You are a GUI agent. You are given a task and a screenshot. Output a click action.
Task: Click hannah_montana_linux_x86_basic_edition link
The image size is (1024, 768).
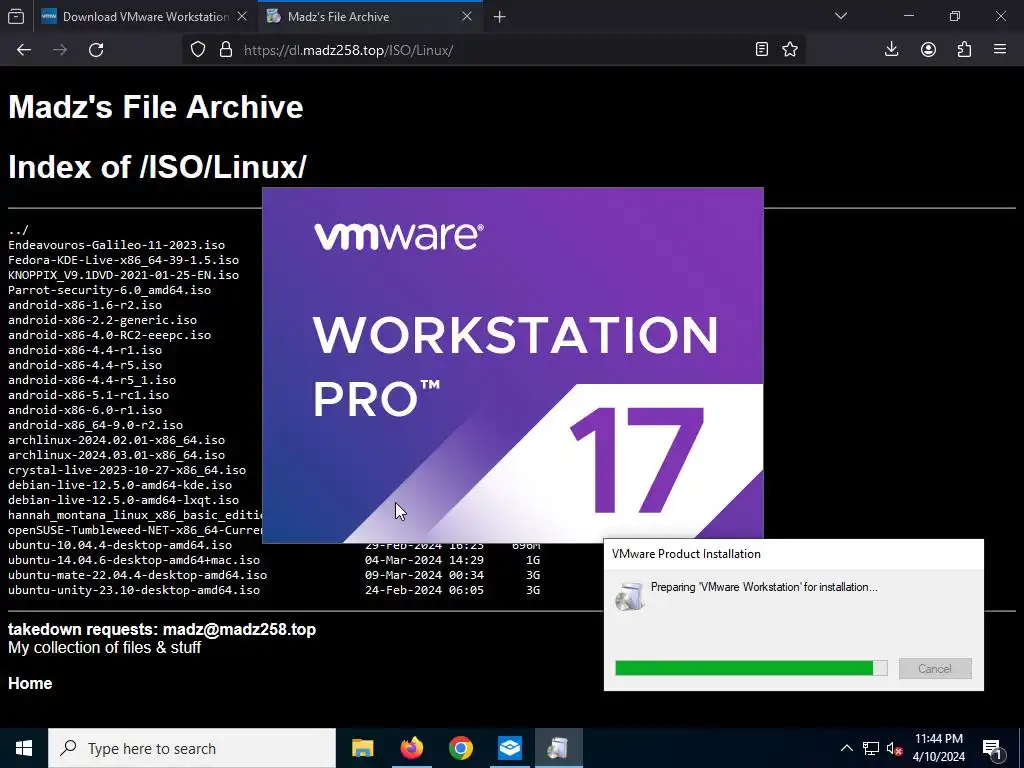click(135, 515)
